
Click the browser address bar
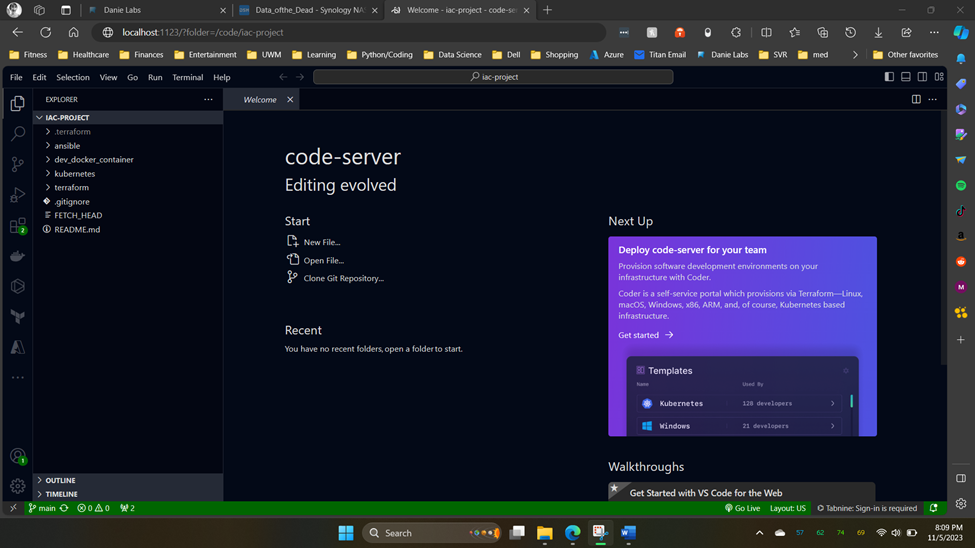(348, 32)
